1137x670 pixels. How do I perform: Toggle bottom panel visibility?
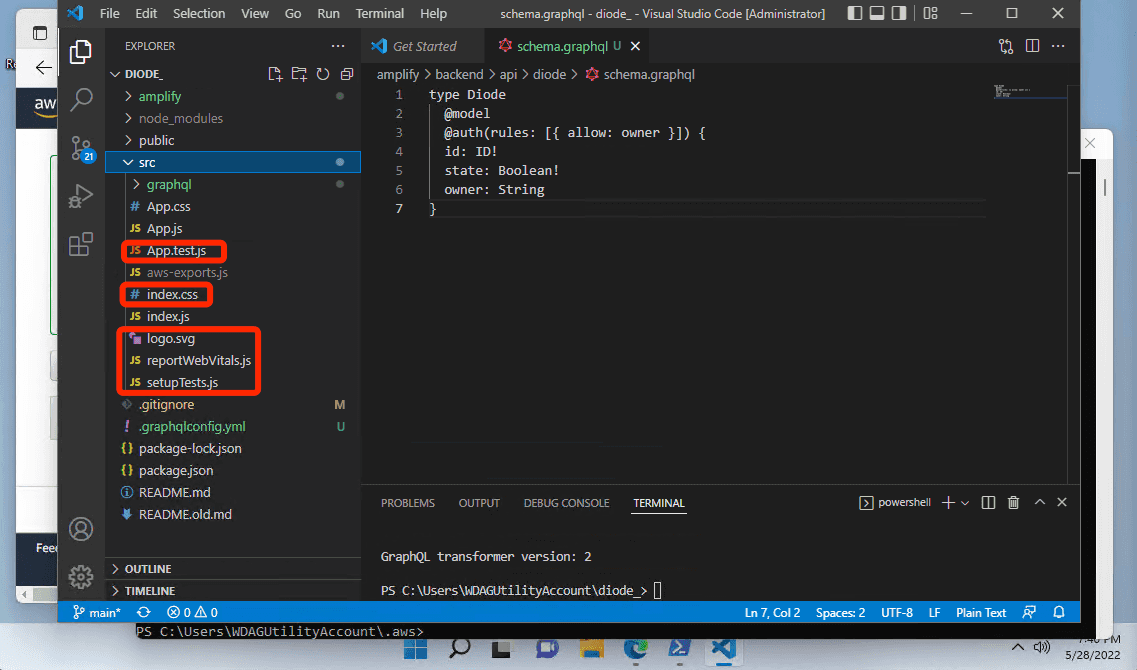(x=877, y=13)
